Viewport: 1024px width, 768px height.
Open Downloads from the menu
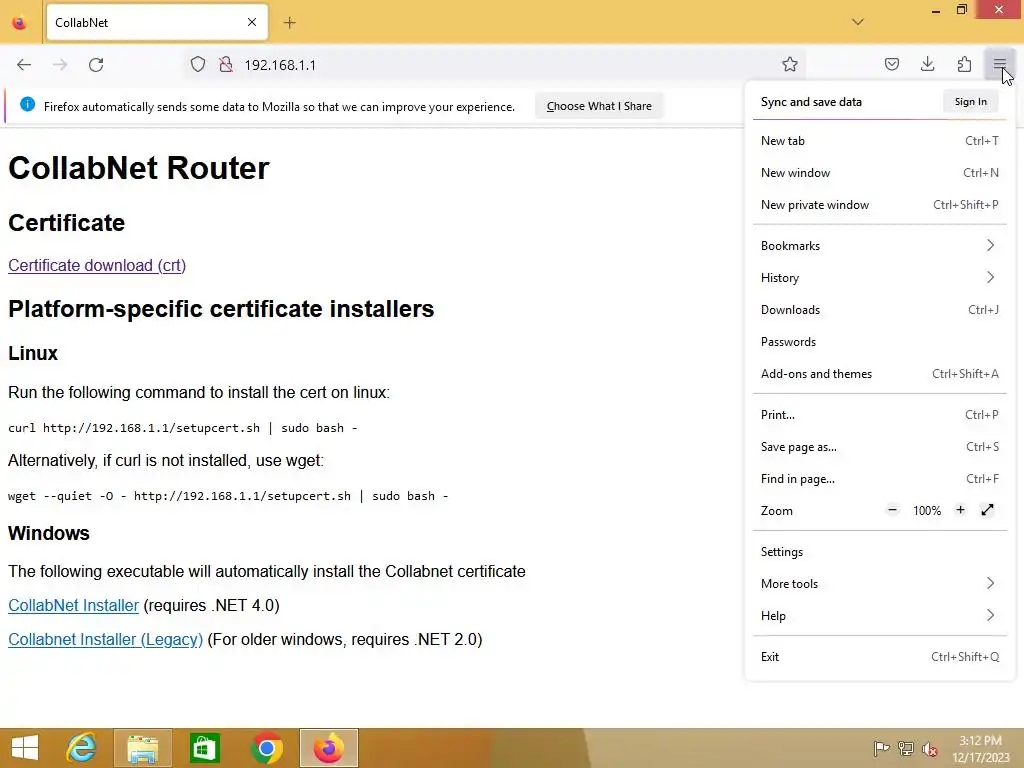coord(880,310)
